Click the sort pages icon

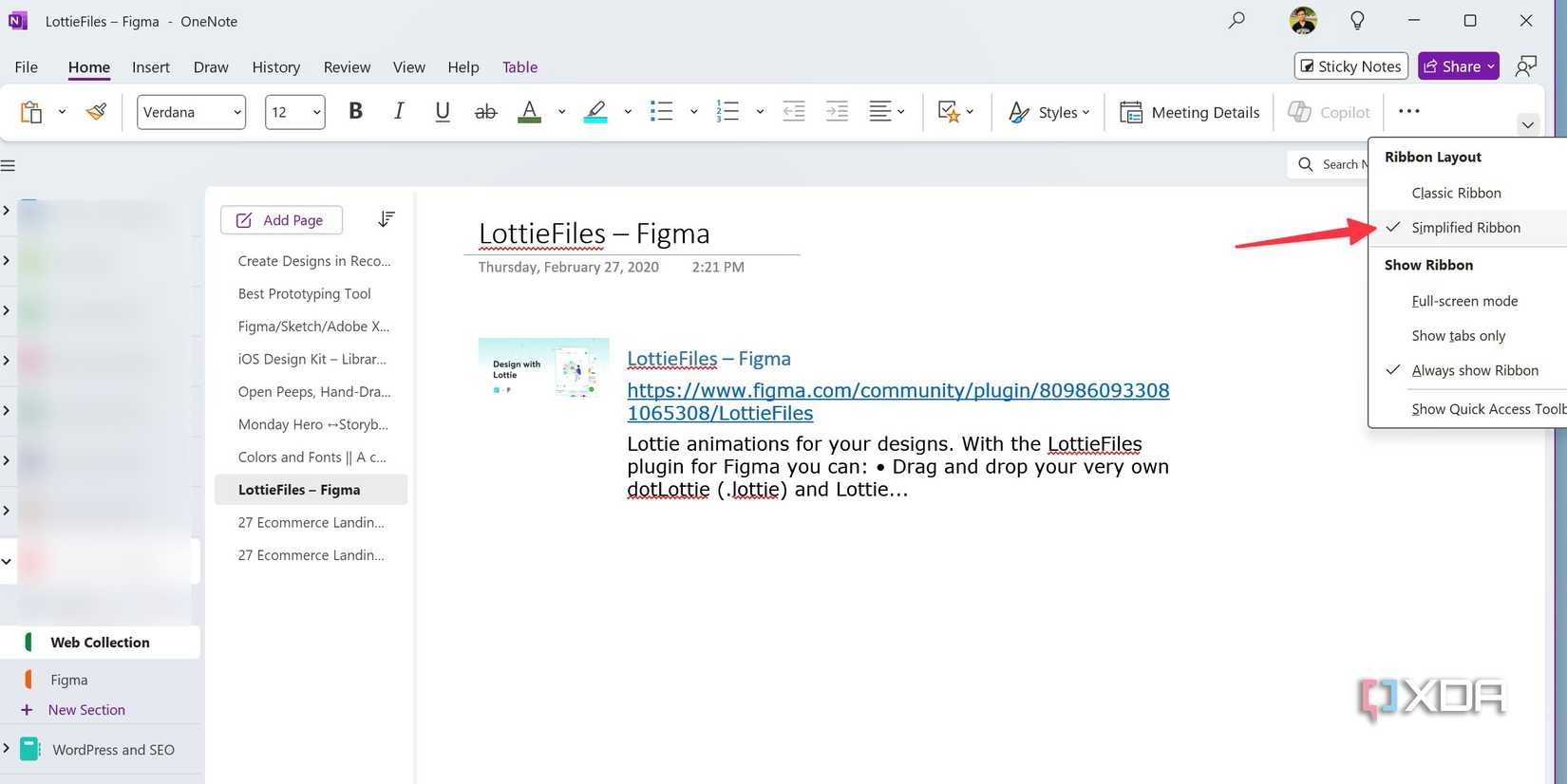386,219
